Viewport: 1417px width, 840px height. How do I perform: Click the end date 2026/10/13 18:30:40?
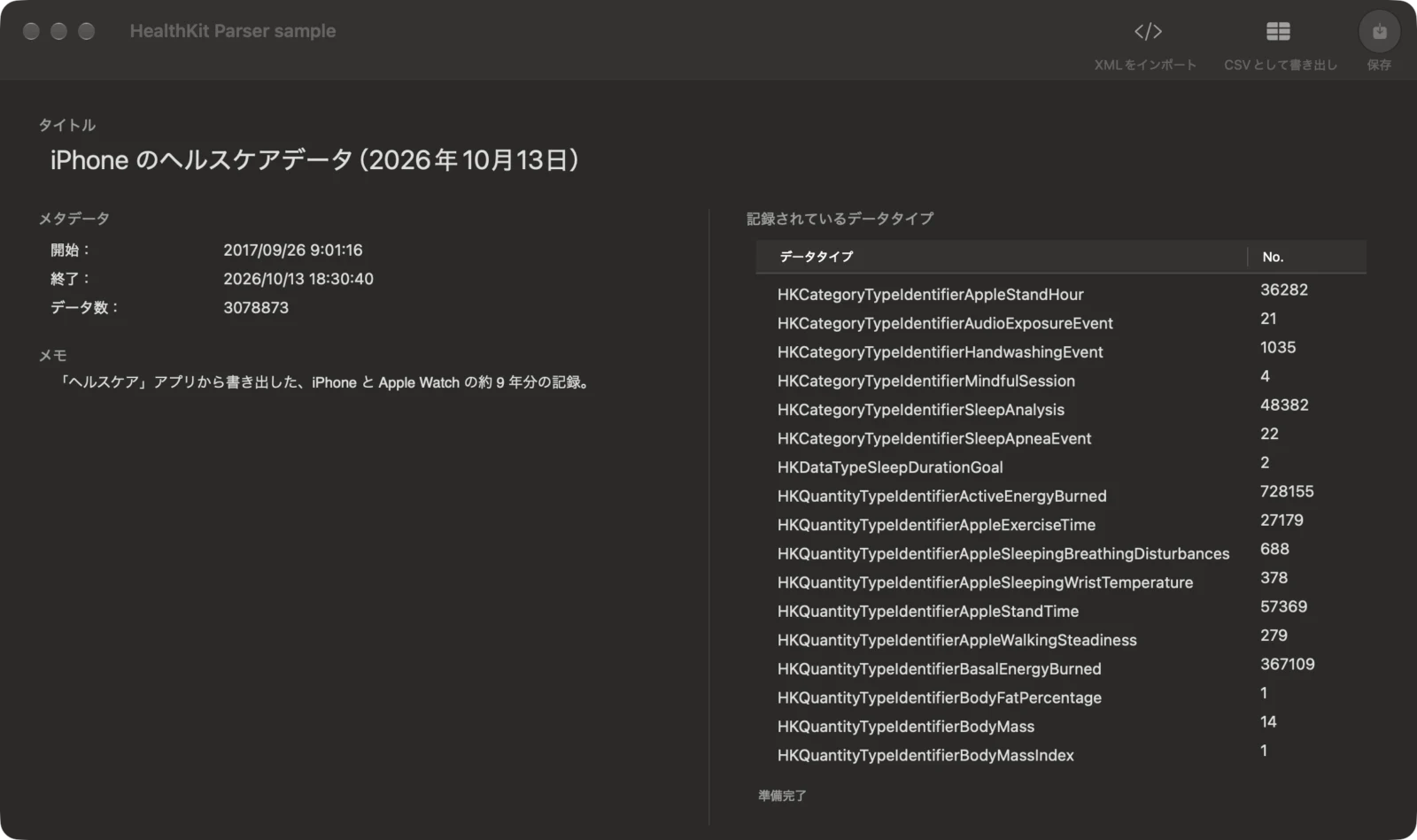(x=298, y=279)
